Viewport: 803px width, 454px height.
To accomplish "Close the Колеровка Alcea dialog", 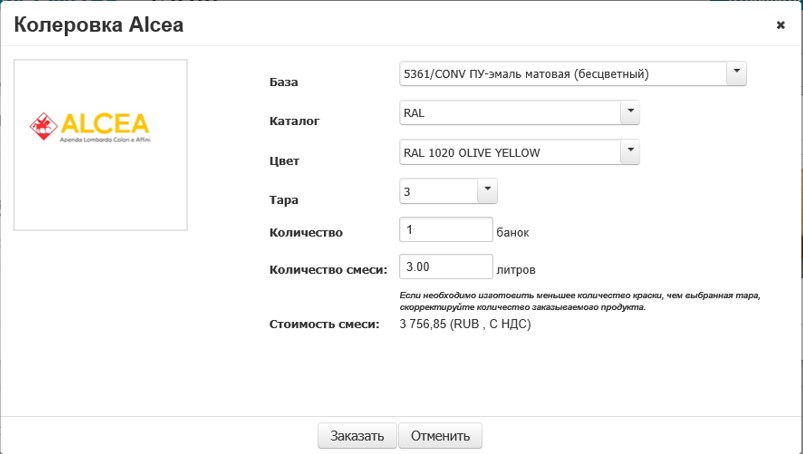I will [x=780, y=26].
